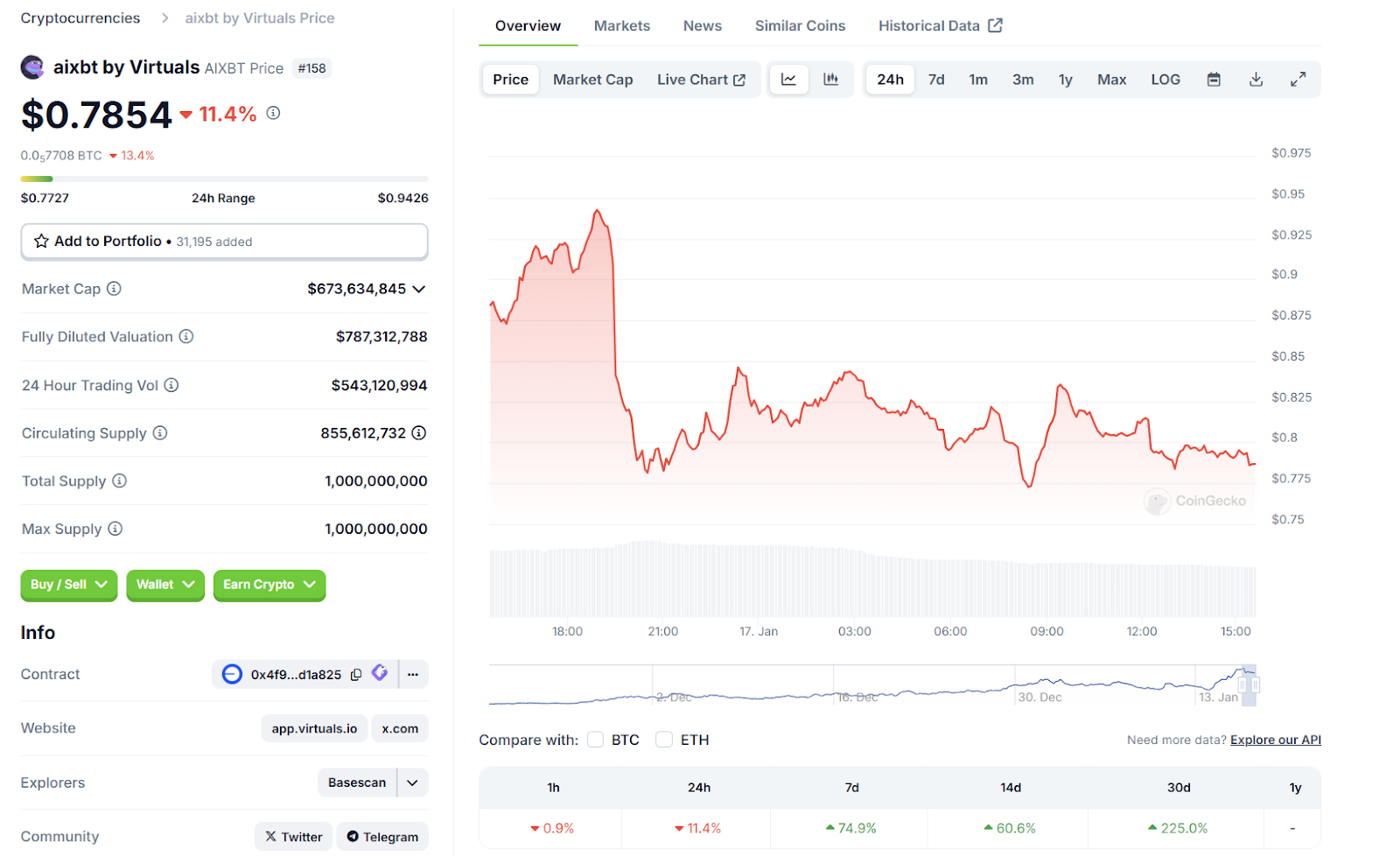Click the Max Supply info icon

pos(115,529)
